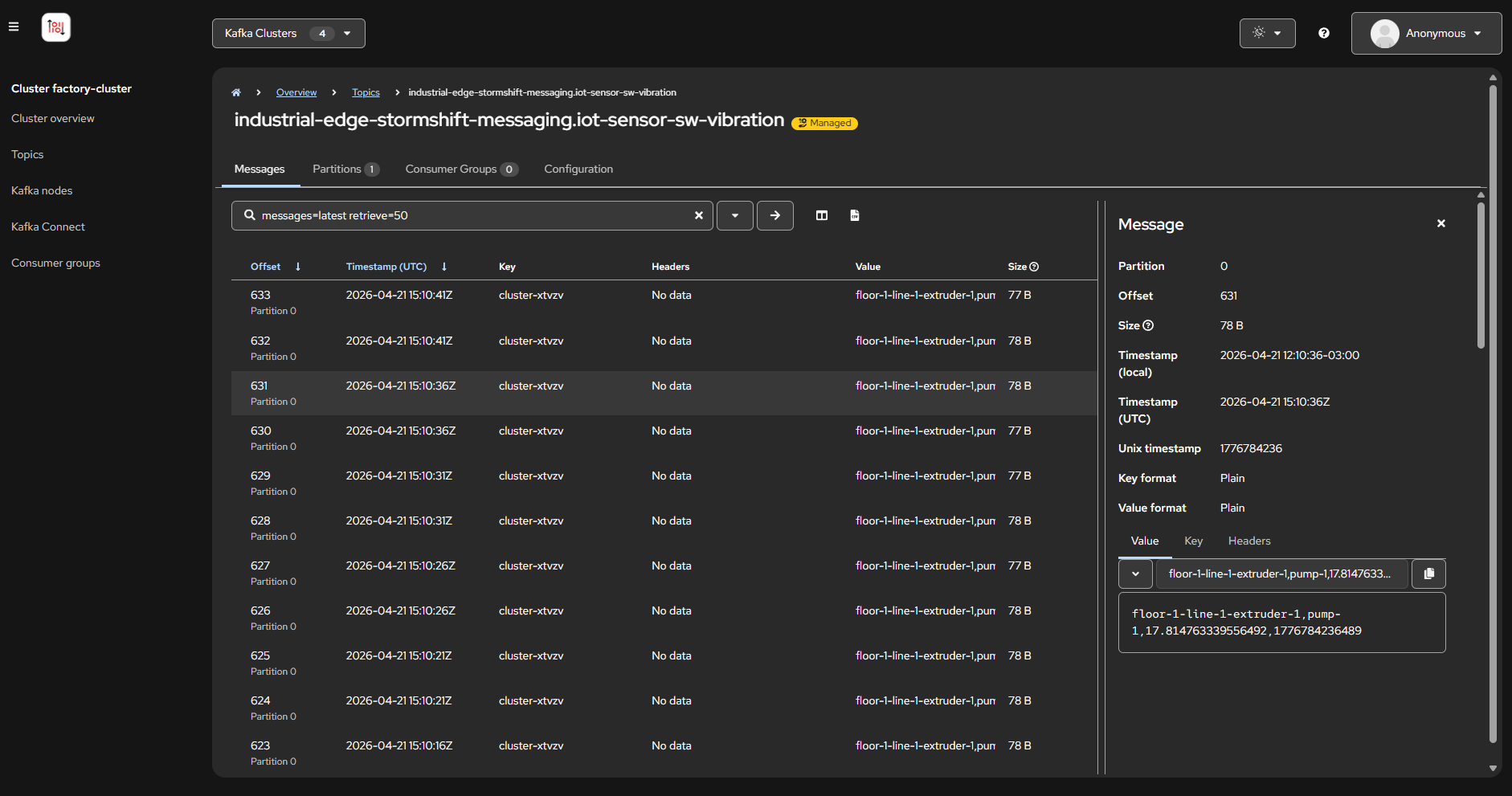Select message row with offset 624
The height and width of the screenshot is (796, 1512).
click(664, 708)
